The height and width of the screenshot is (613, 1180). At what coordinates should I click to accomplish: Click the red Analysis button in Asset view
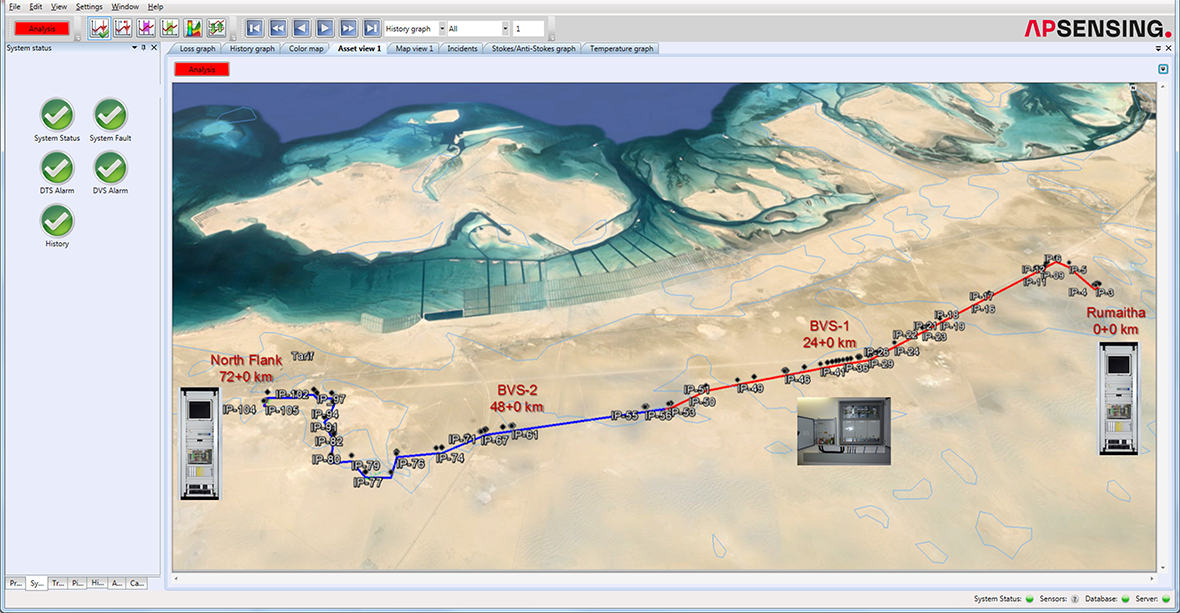coord(202,69)
